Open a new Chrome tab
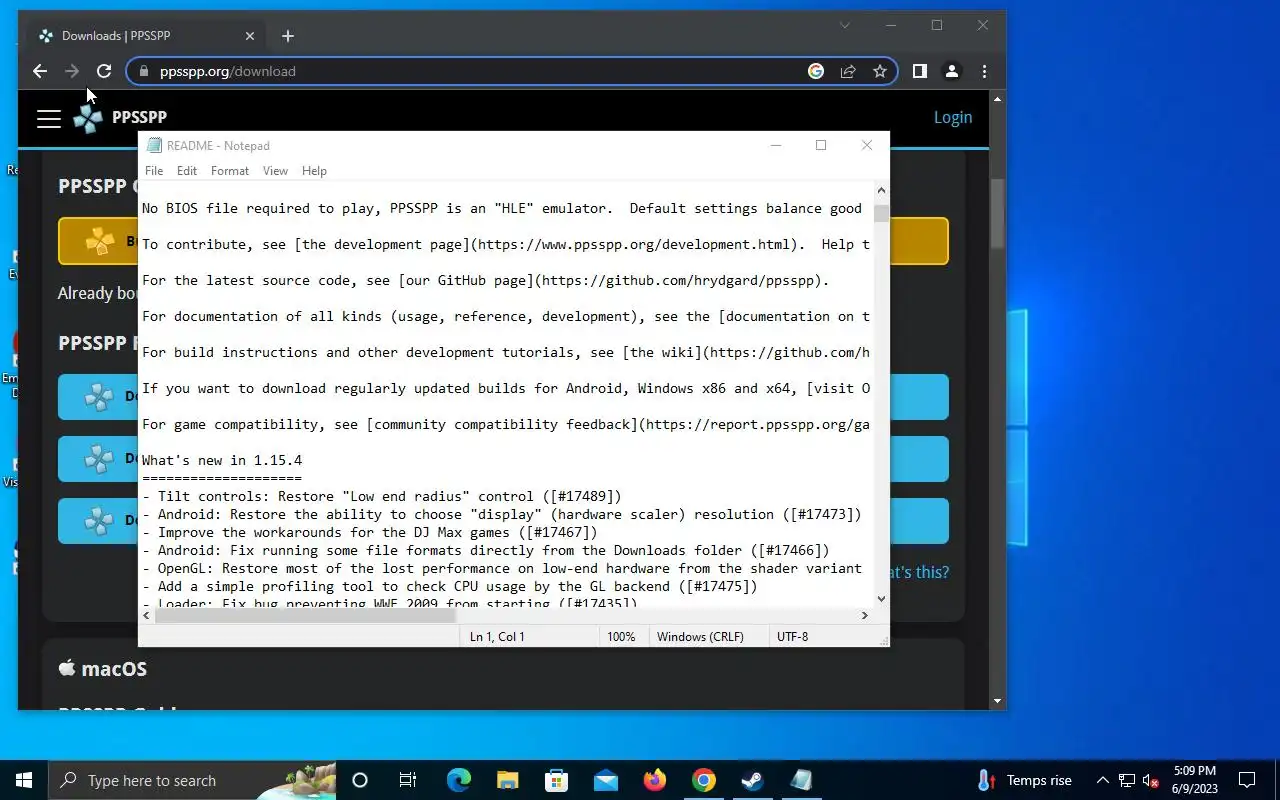 288,36
